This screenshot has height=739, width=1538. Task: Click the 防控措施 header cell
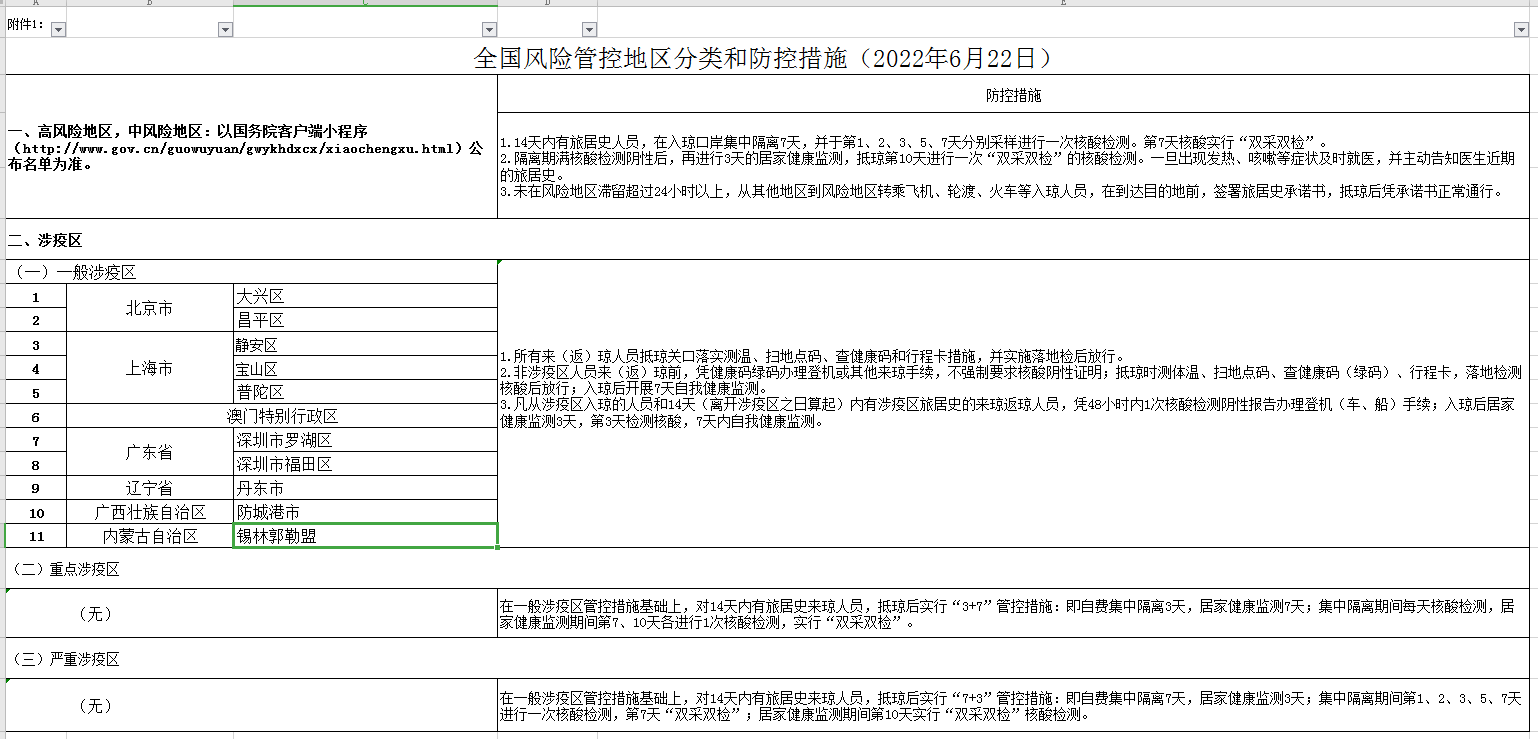point(1013,96)
